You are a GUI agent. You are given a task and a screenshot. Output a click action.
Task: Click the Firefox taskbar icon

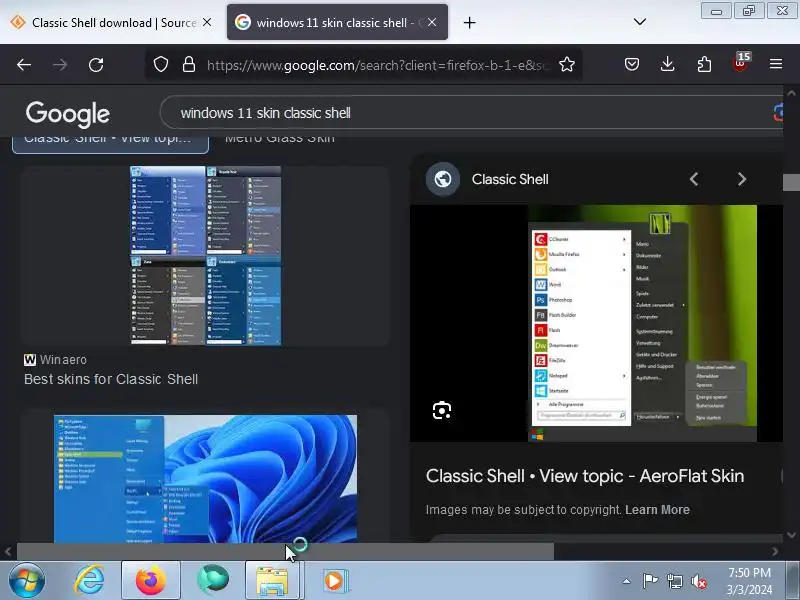pos(151,581)
